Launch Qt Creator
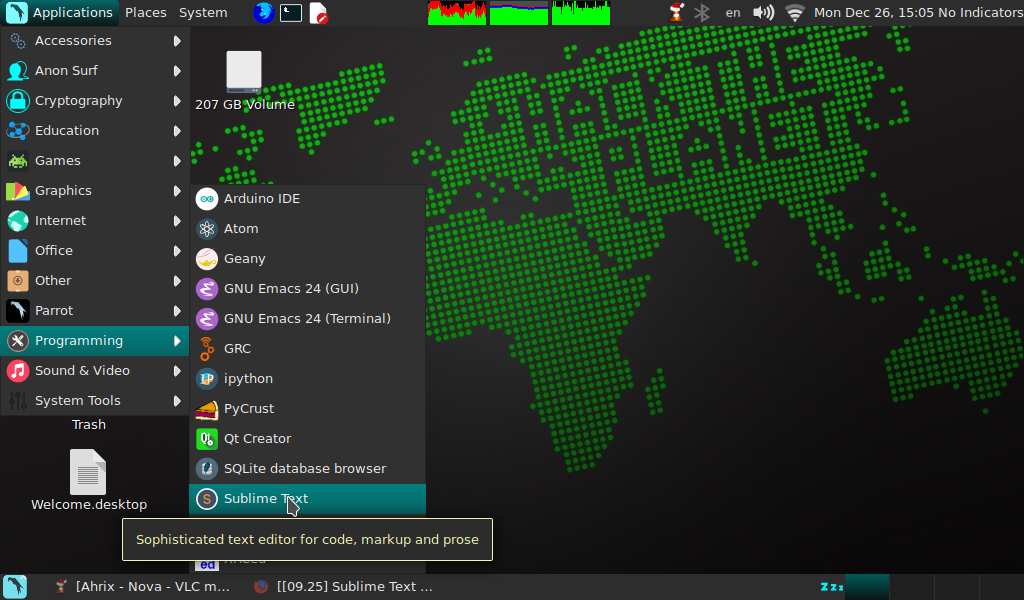Screen dimensions: 1024x600 (307, 439)
